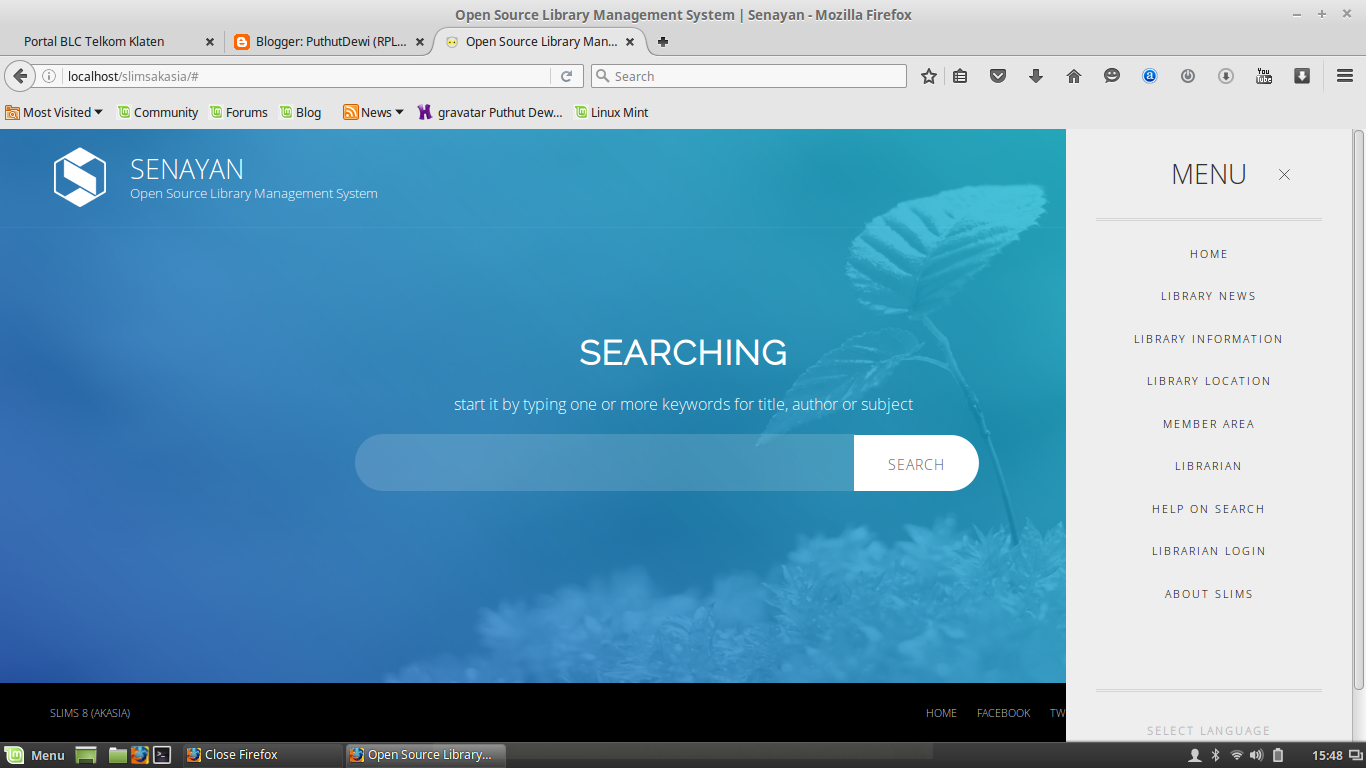Click the footer FACEBOOK link
The height and width of the screenshot is (768, 1366).
(1003, 713)
